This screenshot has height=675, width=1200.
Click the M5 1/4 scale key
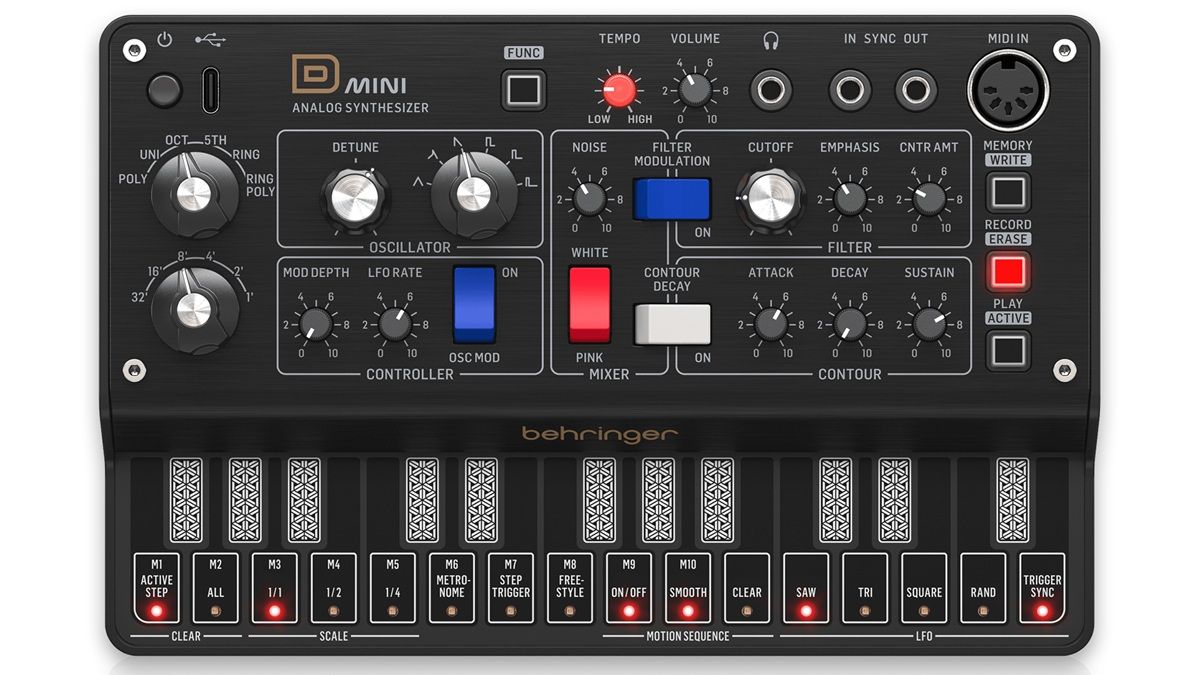pos(392,588)
